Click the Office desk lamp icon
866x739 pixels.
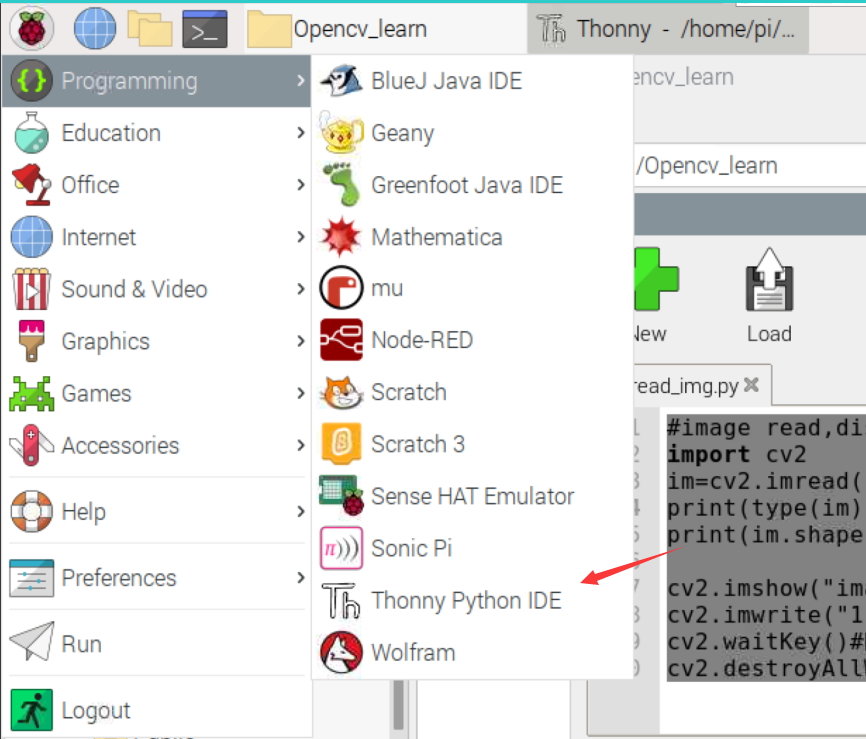[x=31, y=184]
